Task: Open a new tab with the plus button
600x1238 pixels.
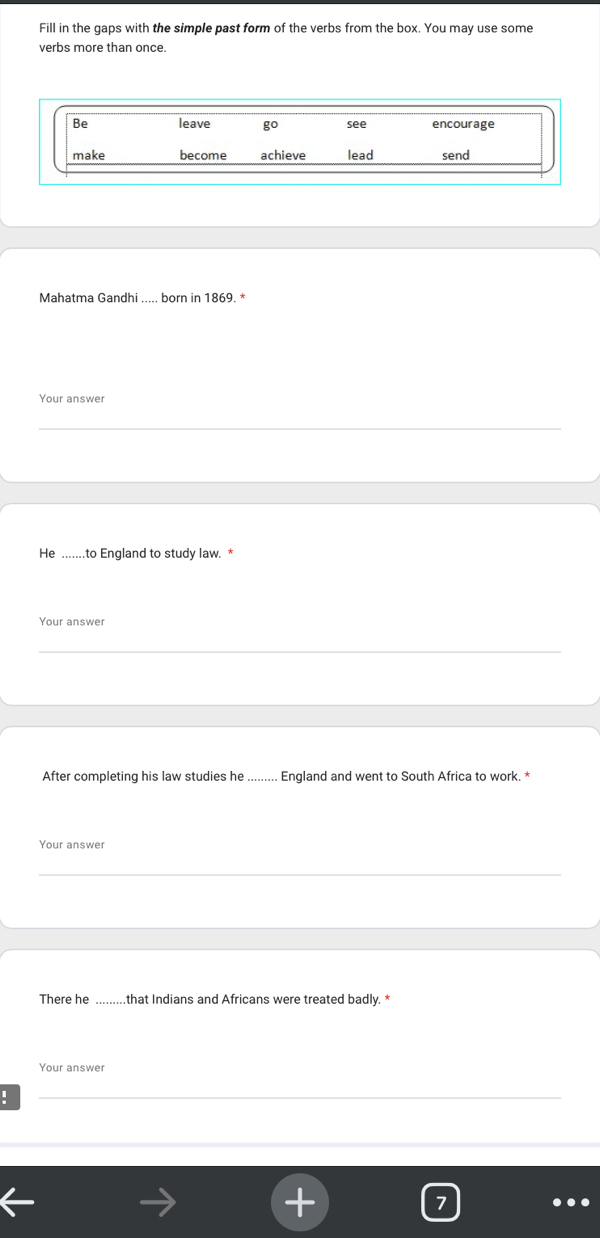Action: point(300,1202)
